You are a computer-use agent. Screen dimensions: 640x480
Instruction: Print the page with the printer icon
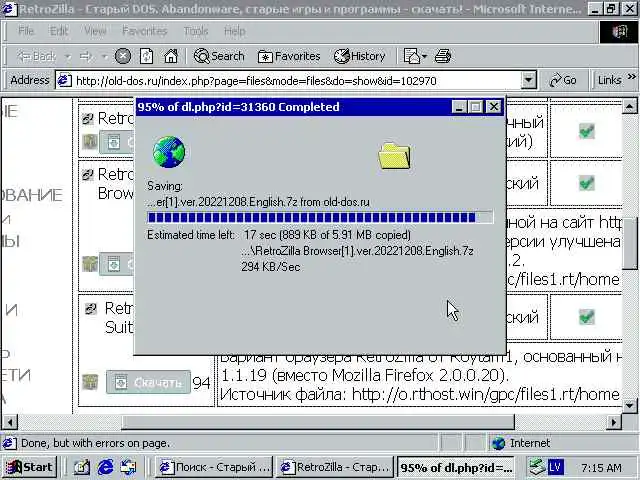tap(443, 56)
